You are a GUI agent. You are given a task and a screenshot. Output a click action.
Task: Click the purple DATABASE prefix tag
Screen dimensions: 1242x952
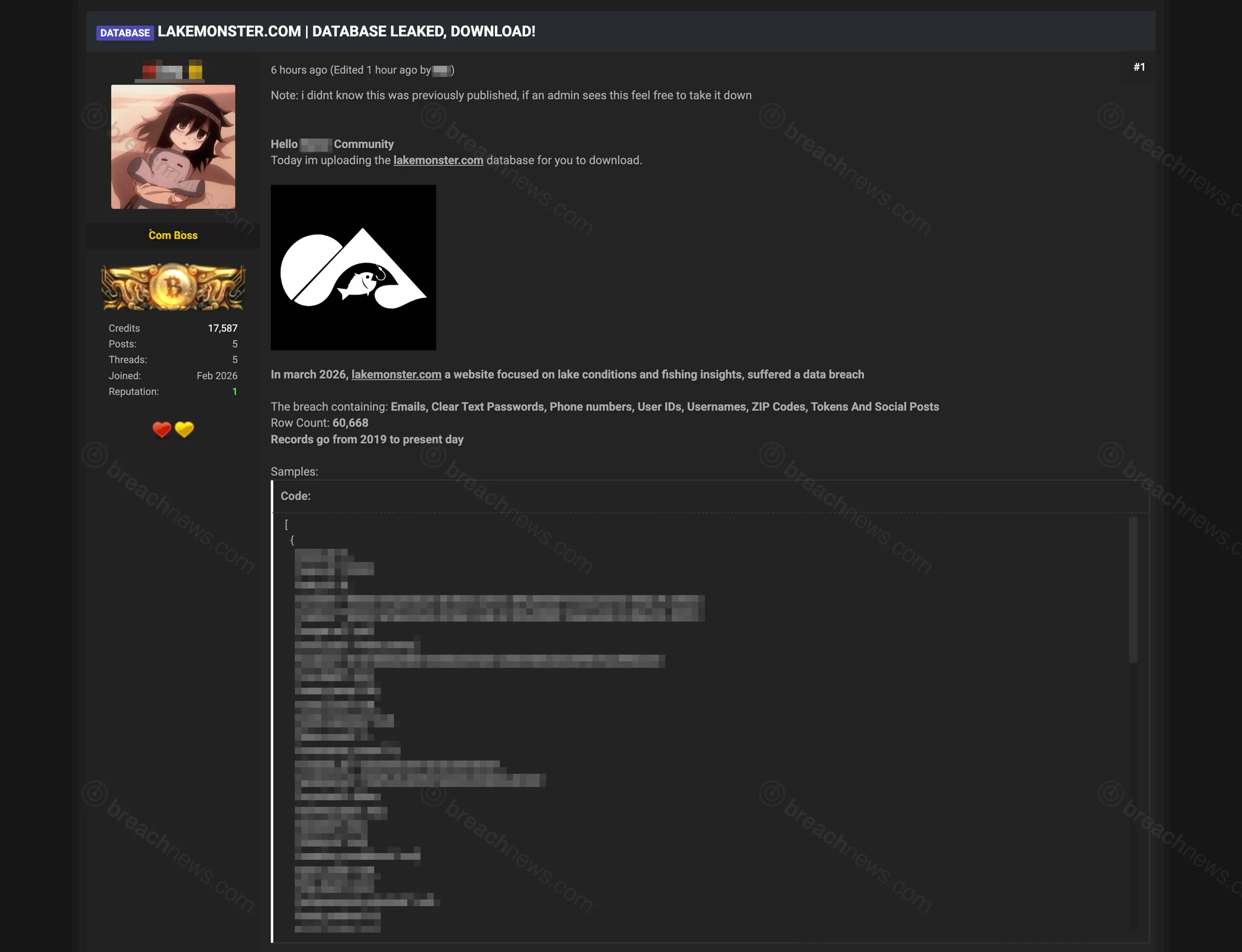125,33
